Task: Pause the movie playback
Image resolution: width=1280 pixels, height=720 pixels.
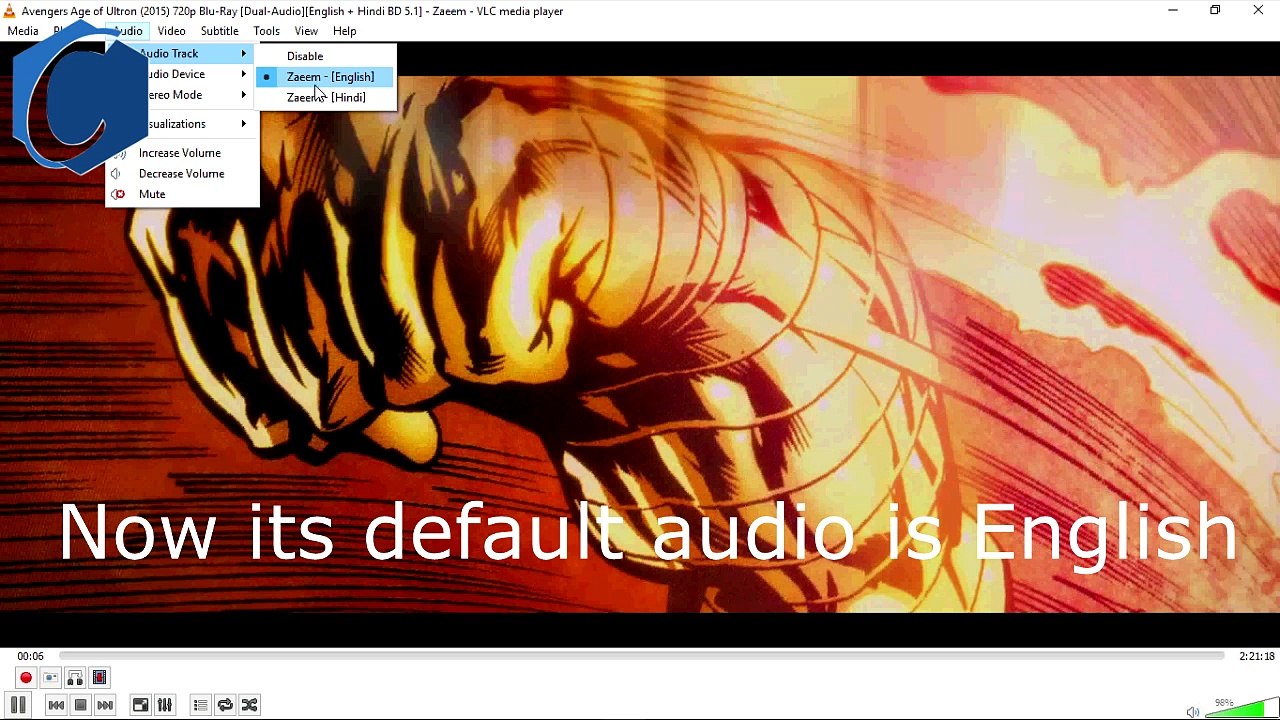Action: 18,705
